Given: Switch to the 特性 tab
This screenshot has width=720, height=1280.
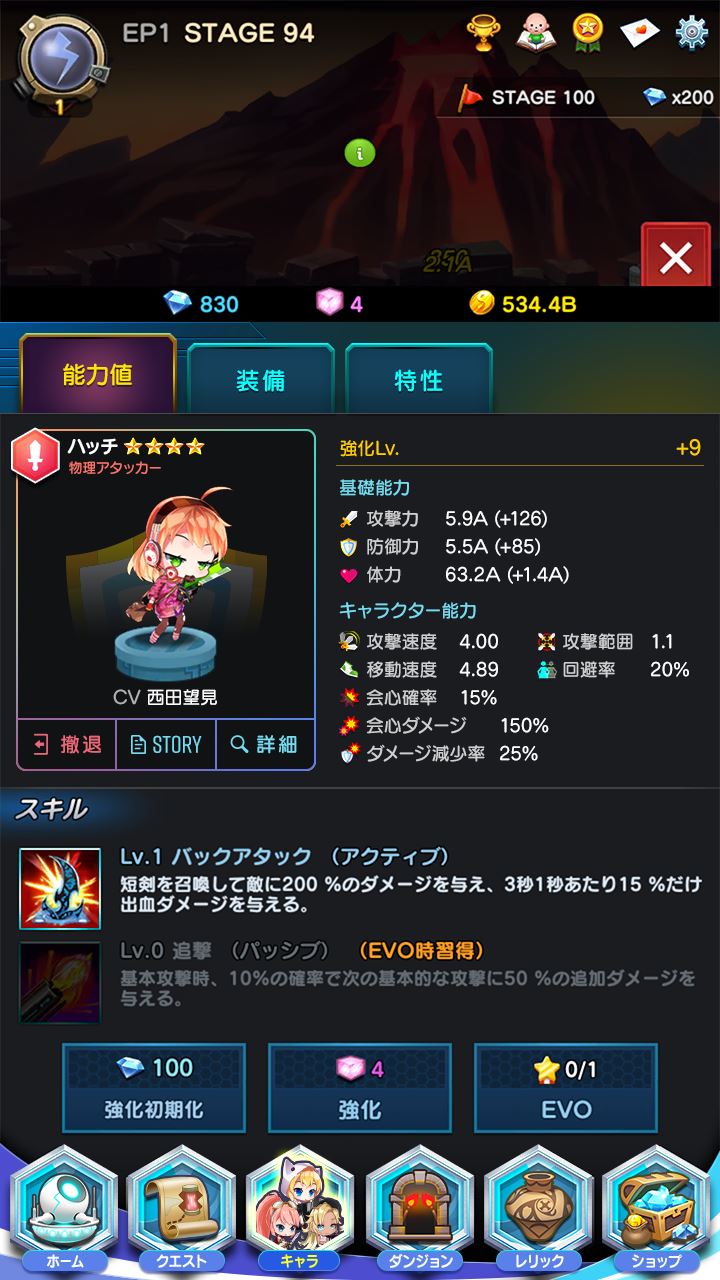Looking at the screenshot, I should click(x=419, y=380).
